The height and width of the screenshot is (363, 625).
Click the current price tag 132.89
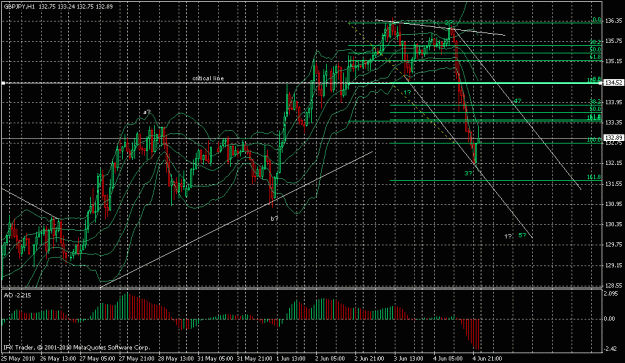(614, 138)
